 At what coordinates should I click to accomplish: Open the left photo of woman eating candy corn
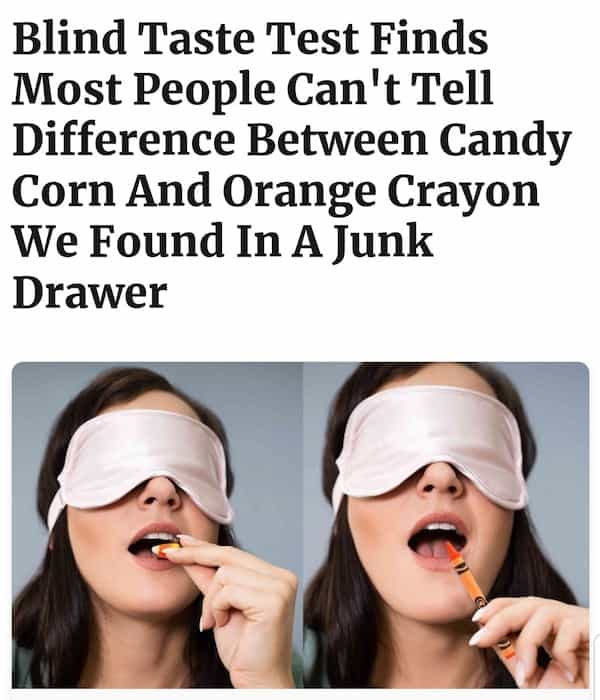coord(158,525)
